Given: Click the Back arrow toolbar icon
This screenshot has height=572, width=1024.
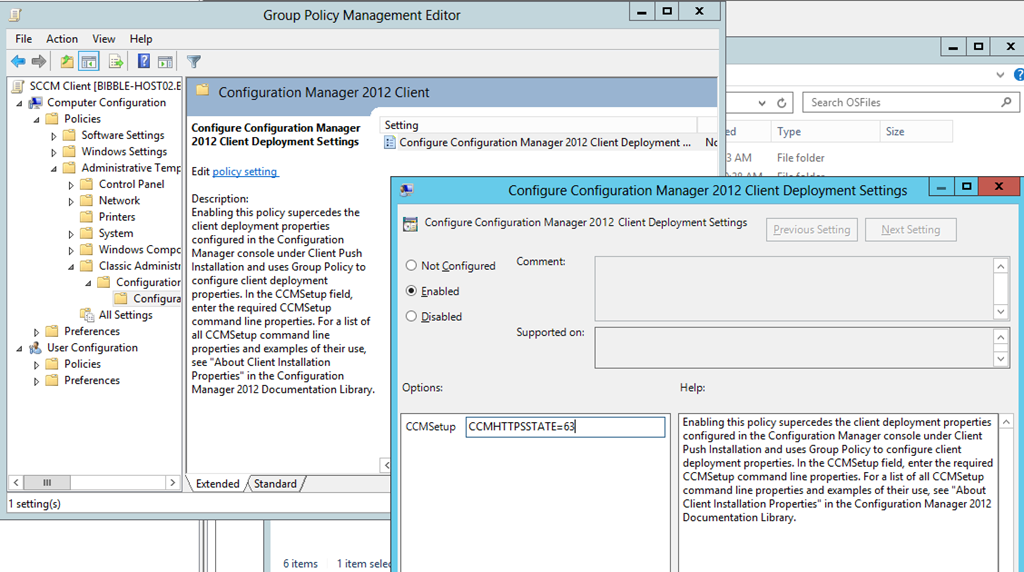Looking at the screenshot, I should point(18,62).
